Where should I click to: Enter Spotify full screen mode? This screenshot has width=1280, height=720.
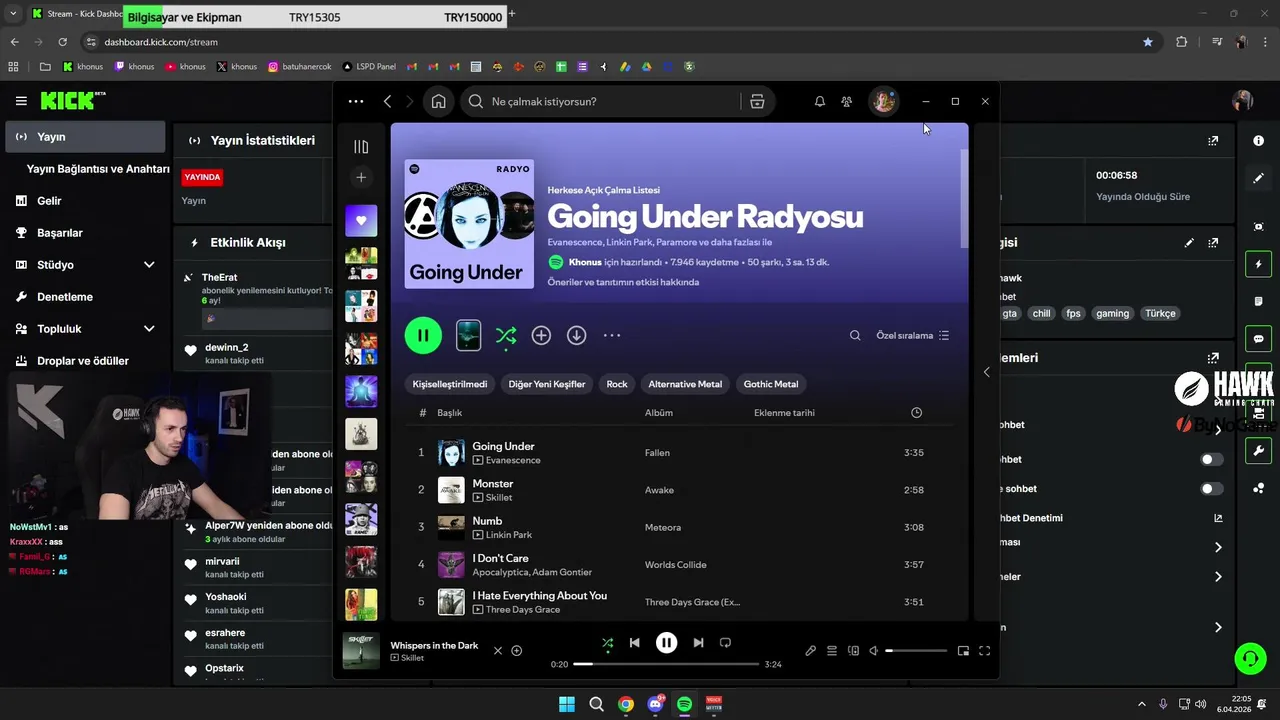pyautogui.click(x=984, y=651)
